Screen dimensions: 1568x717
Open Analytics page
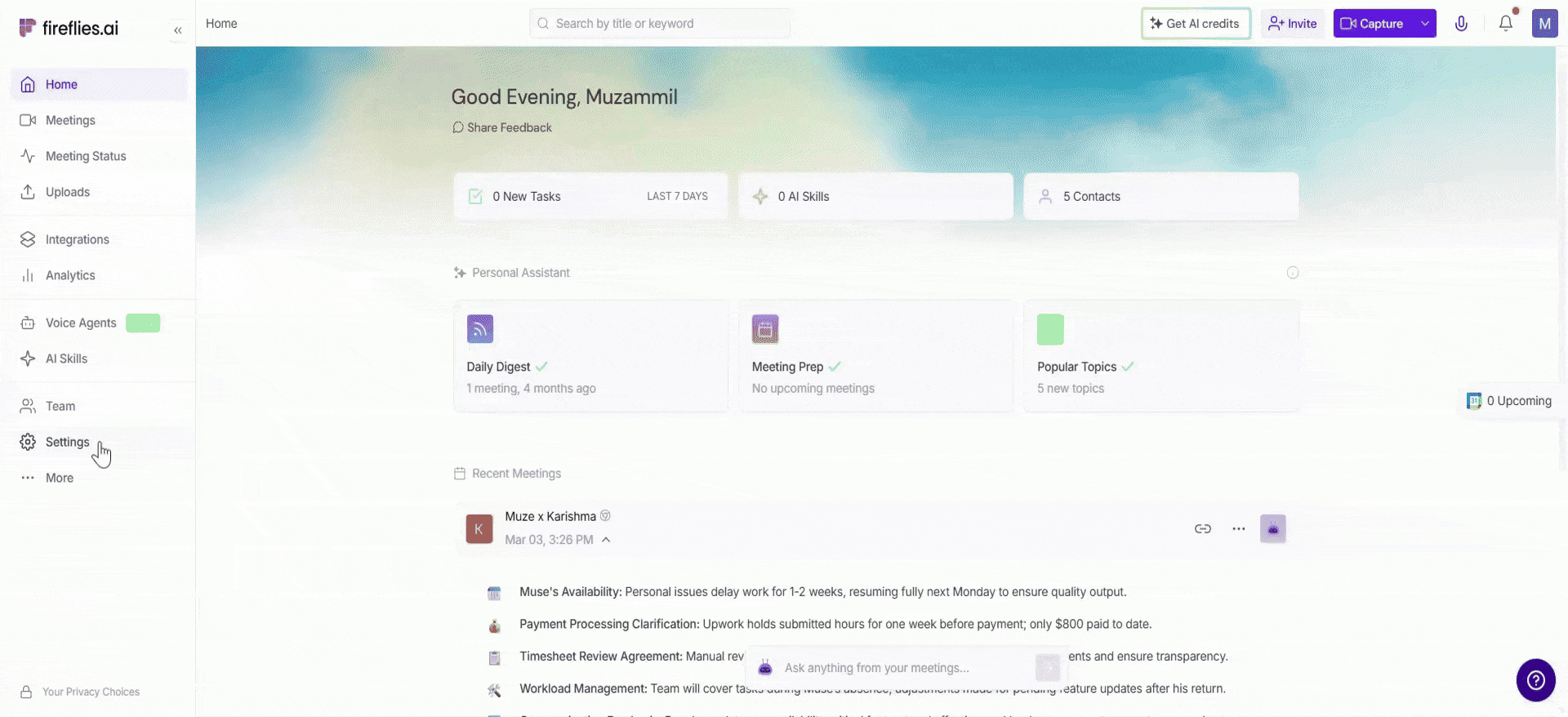pos(99,275)
